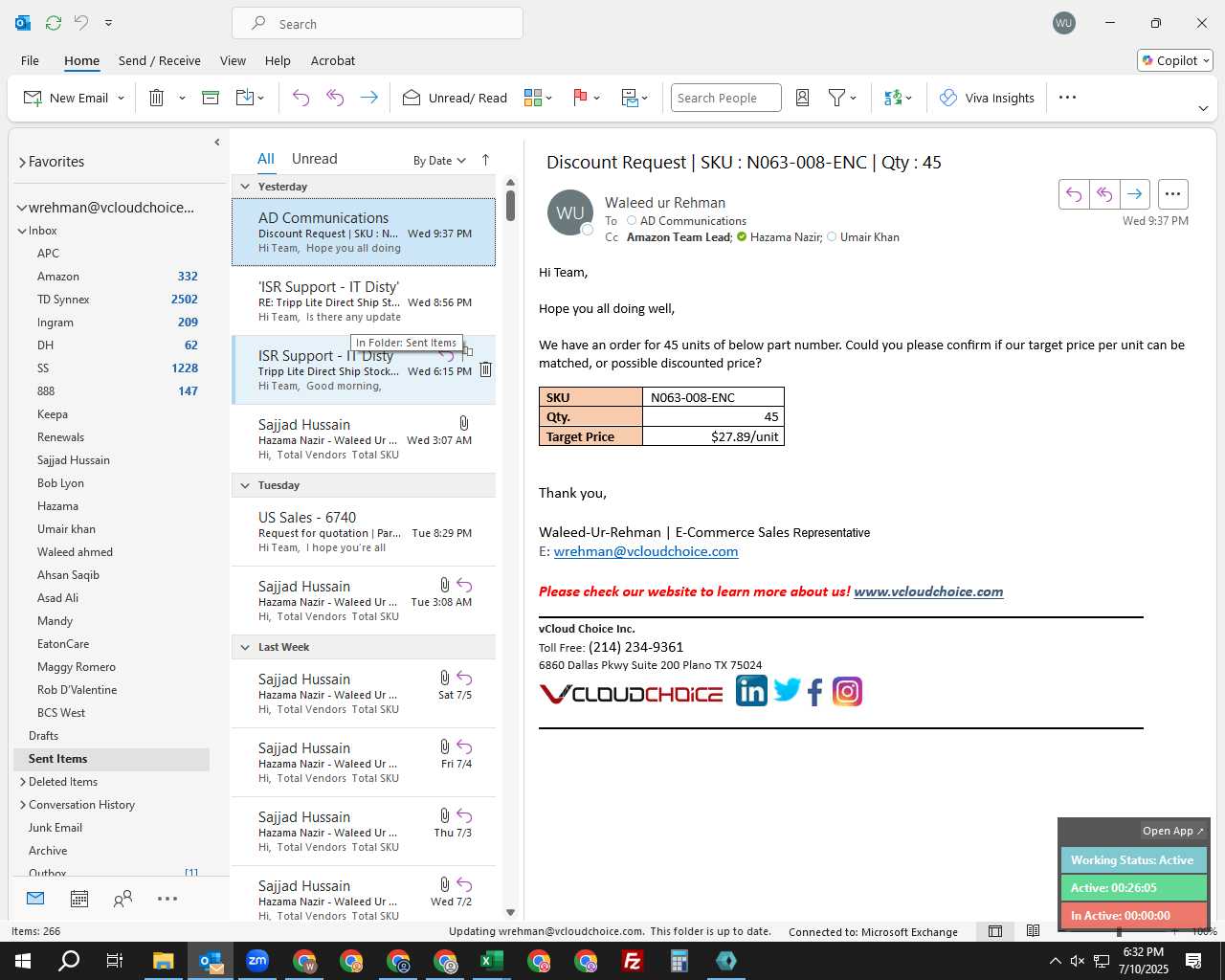The width and height of the screenshot is (1225, 980).
Task: Open More actions in the reading pane
Action: (x=1172, y=194)
